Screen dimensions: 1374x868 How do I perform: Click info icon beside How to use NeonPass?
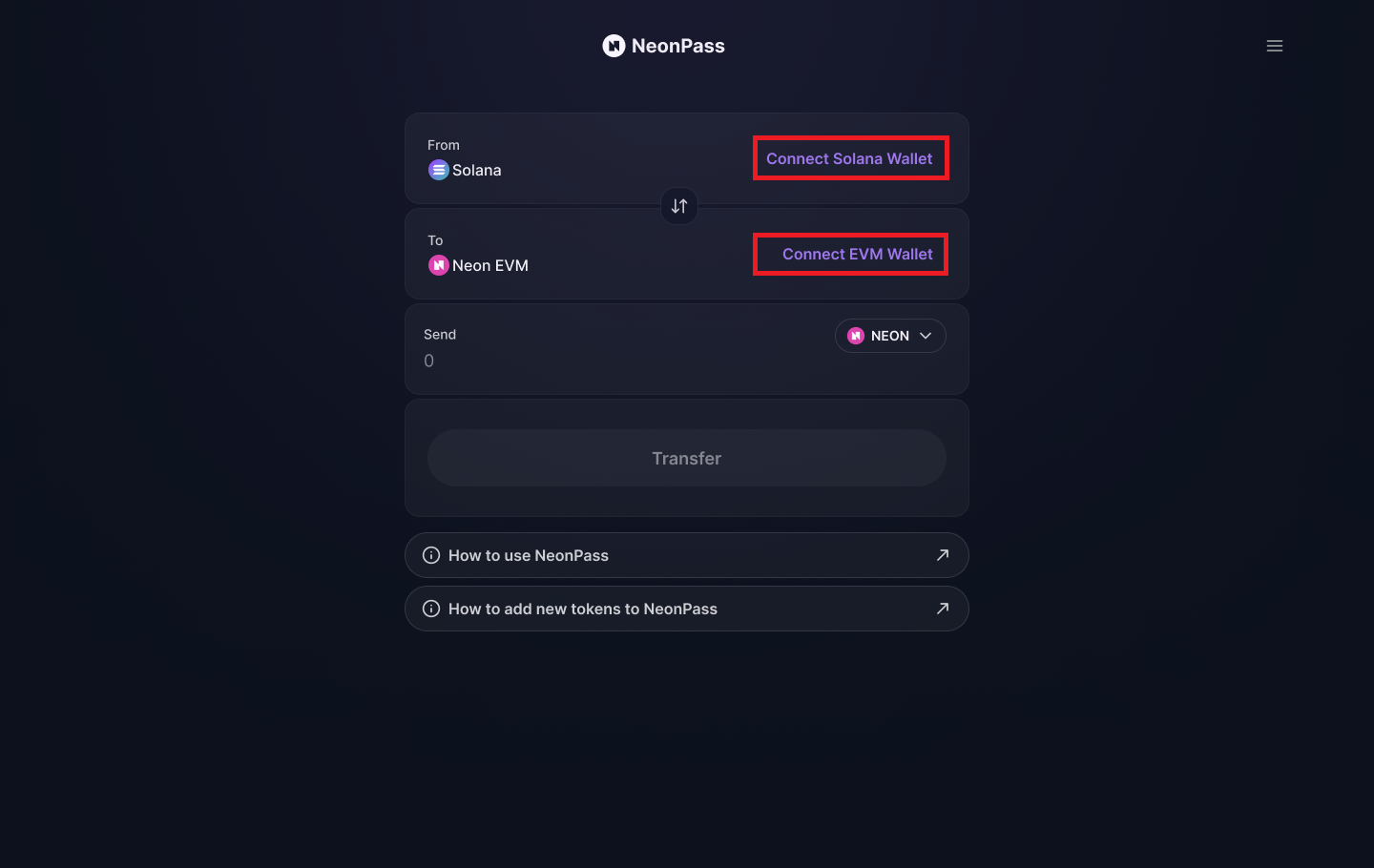(431, 555)
